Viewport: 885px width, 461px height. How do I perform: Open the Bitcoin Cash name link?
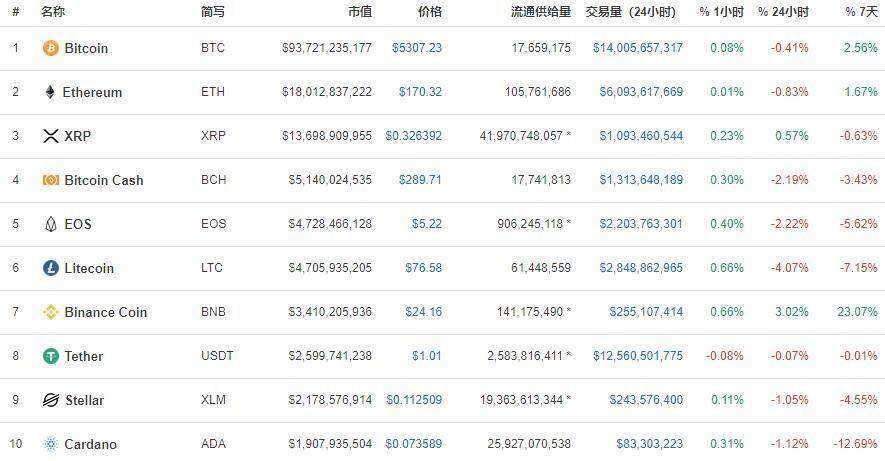coord(104,180)
